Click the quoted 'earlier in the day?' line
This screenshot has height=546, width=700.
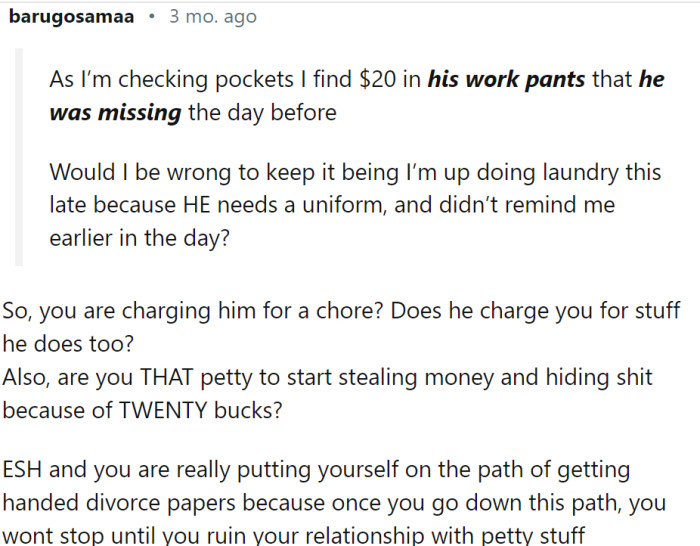coord(139,238)
